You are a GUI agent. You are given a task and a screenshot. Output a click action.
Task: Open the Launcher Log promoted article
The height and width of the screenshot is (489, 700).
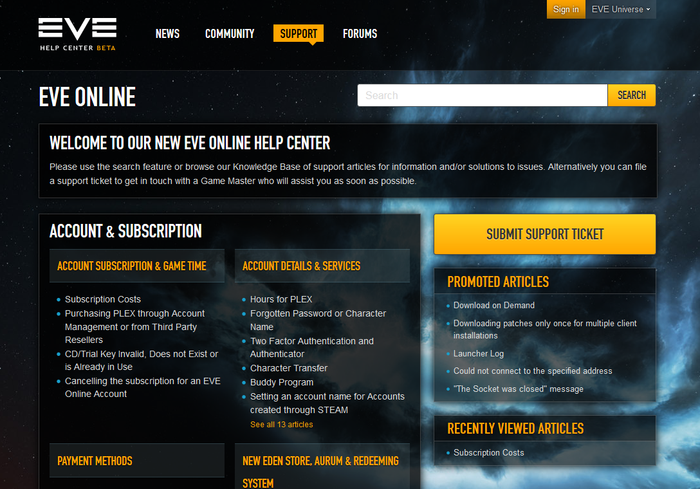coord(479,354)
